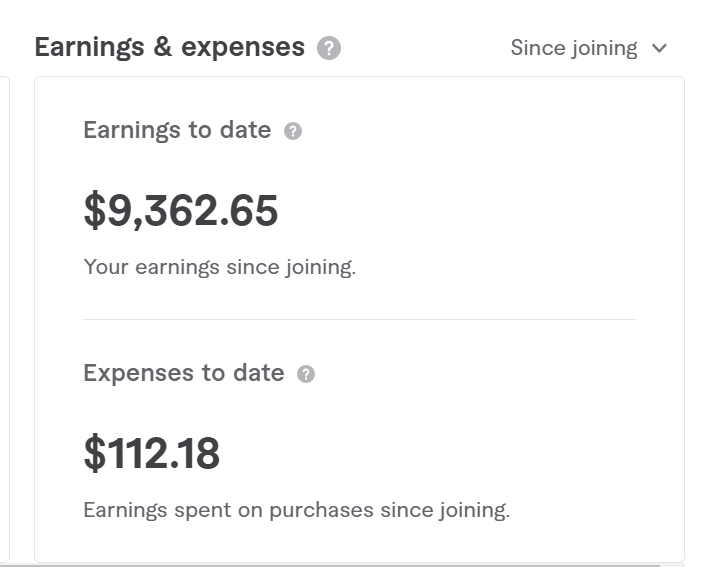Click the Earnings & expenses section heading
The width and height of the screenshot is (717, 567).
point(169,47)
